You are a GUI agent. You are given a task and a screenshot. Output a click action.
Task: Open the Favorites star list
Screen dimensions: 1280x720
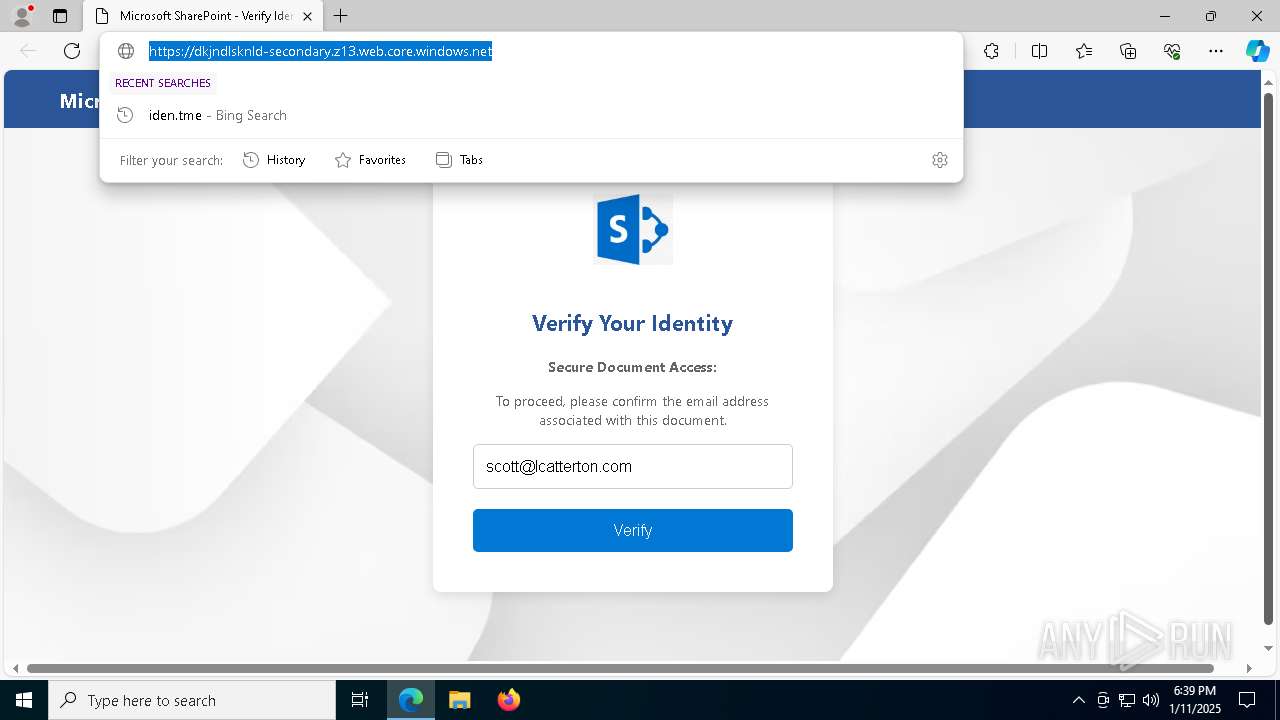pyautogui.click(x=1084, y=51)
